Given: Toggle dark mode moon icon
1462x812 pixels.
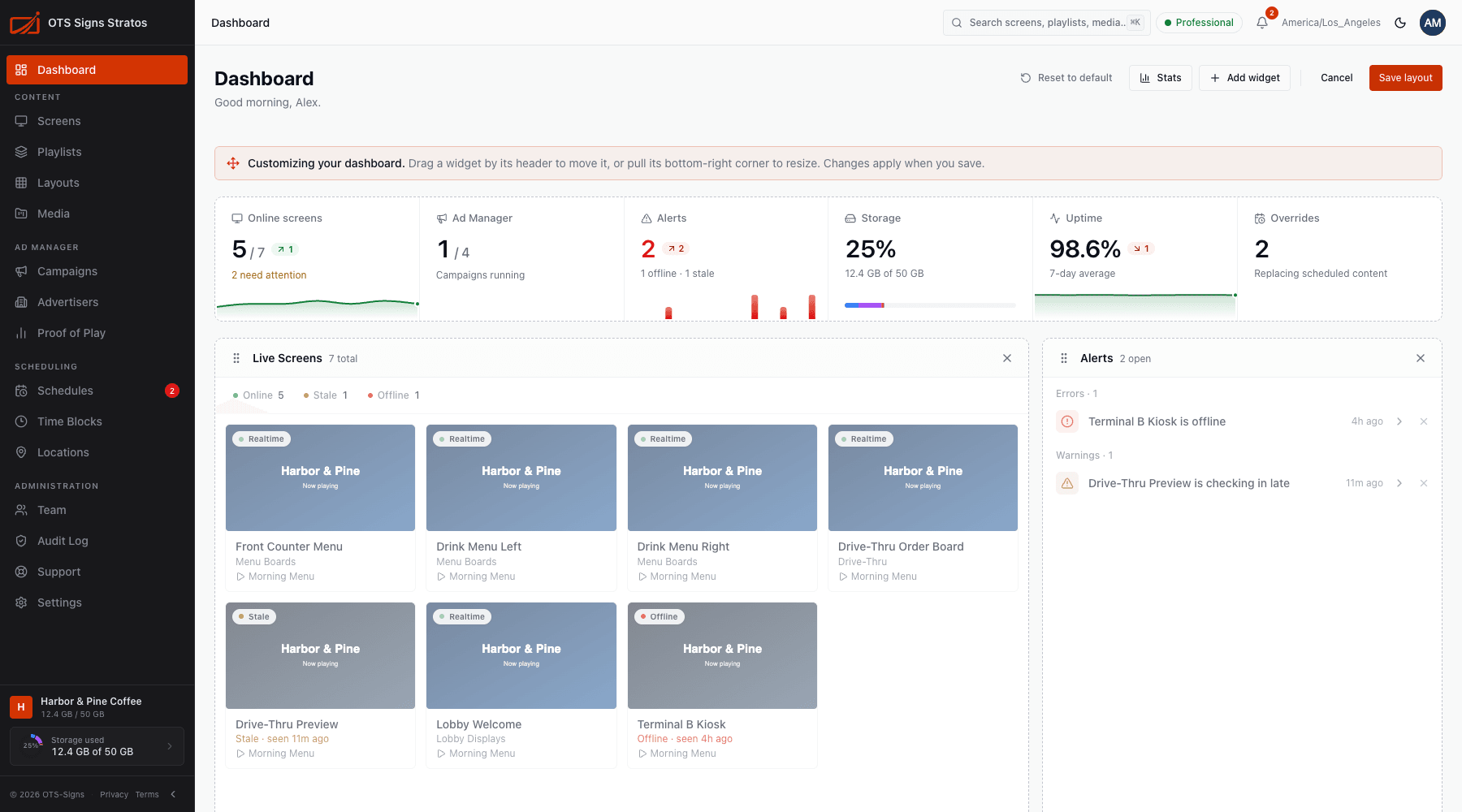Looking at the screenshot, I should (x=1400, y=23).
